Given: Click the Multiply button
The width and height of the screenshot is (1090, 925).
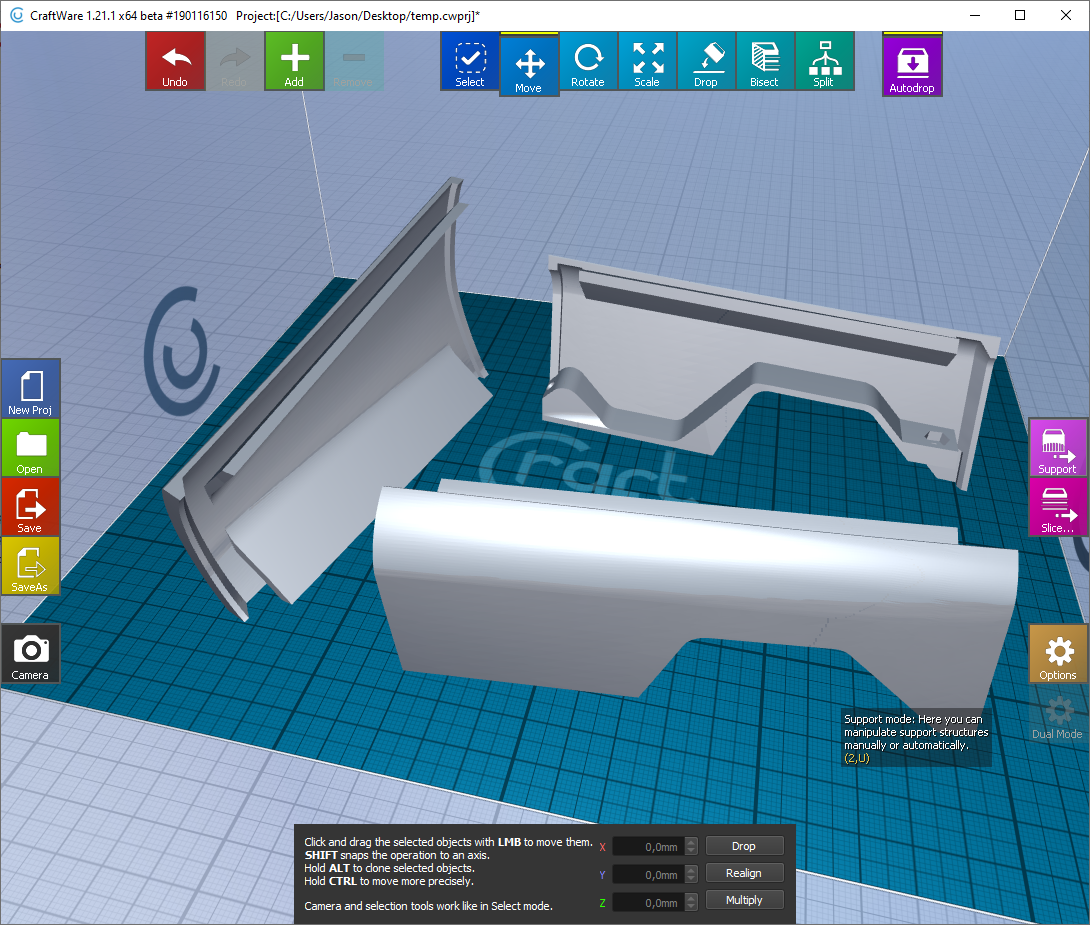Looking at the screenshot, I should point(745,900).
